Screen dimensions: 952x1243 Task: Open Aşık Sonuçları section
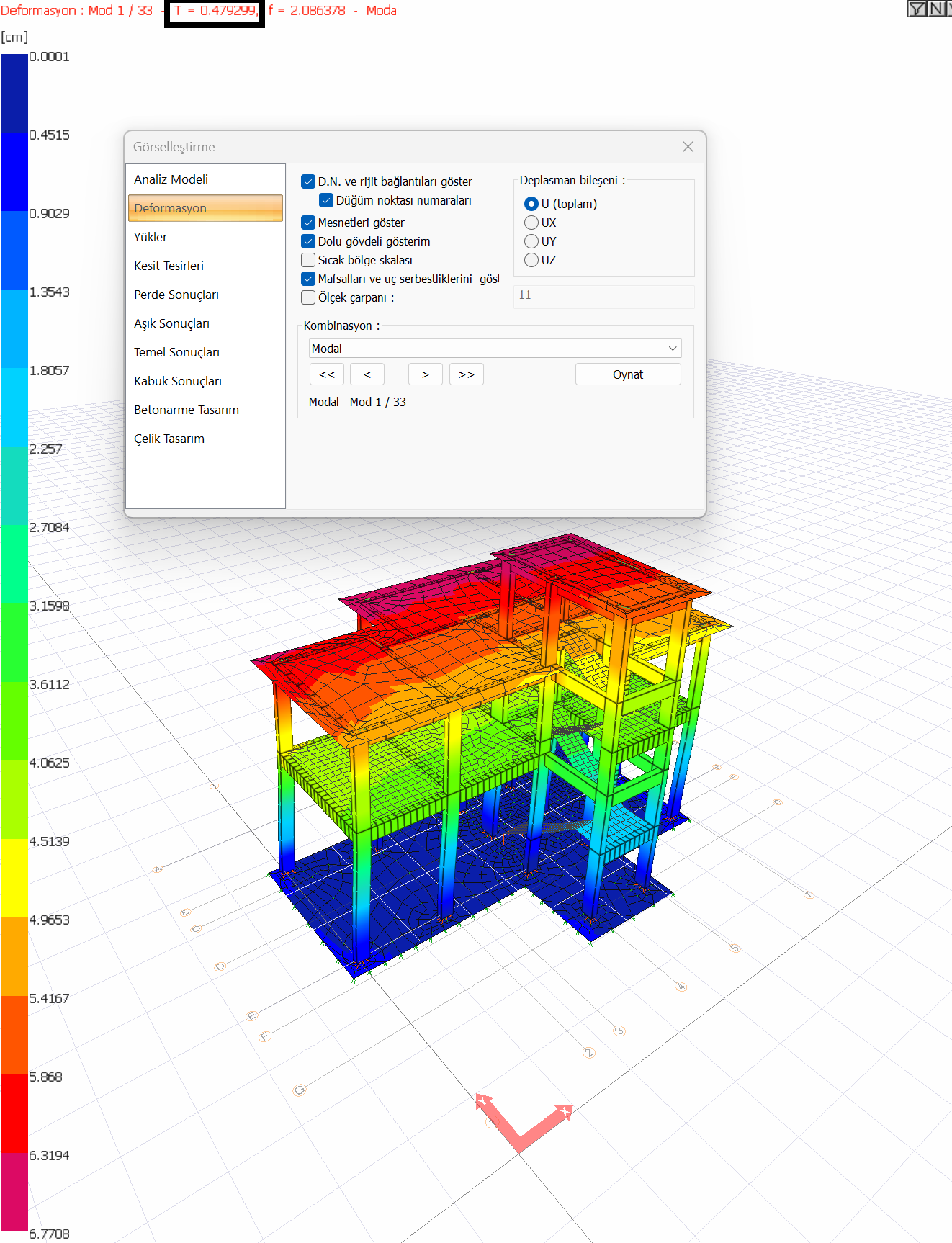(x=205, y=323)
